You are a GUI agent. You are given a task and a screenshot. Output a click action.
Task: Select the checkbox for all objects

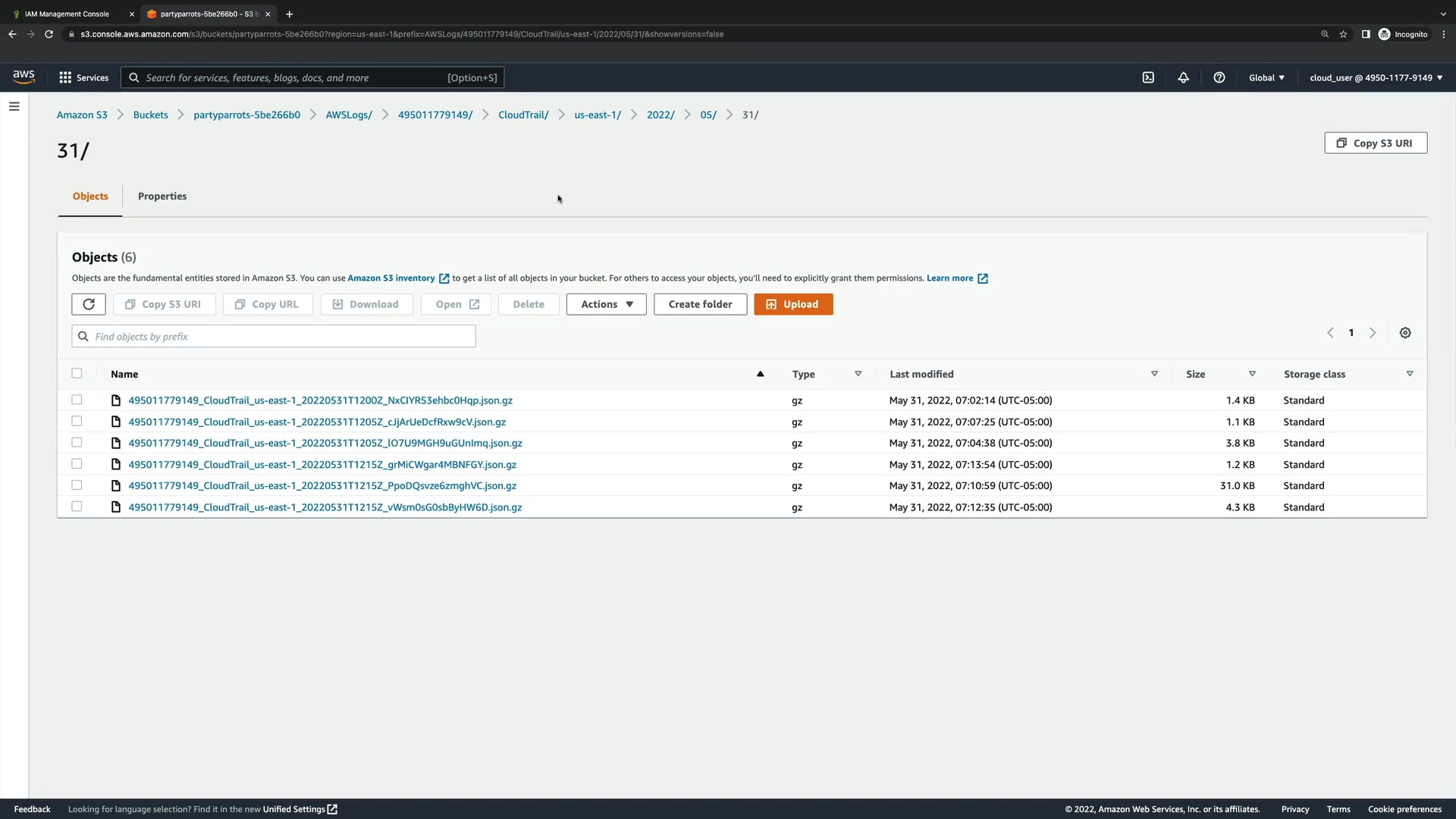[x=77, y=373]
